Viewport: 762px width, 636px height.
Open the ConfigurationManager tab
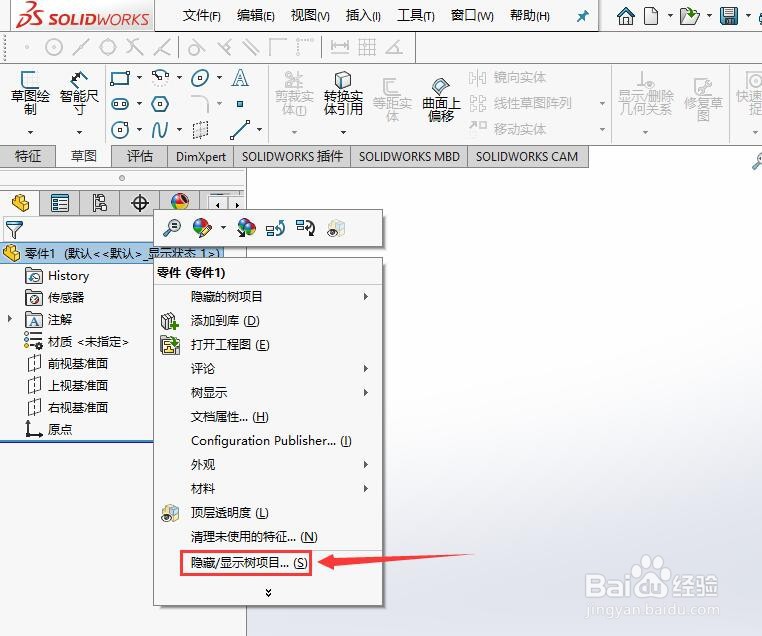coord(100,203)
